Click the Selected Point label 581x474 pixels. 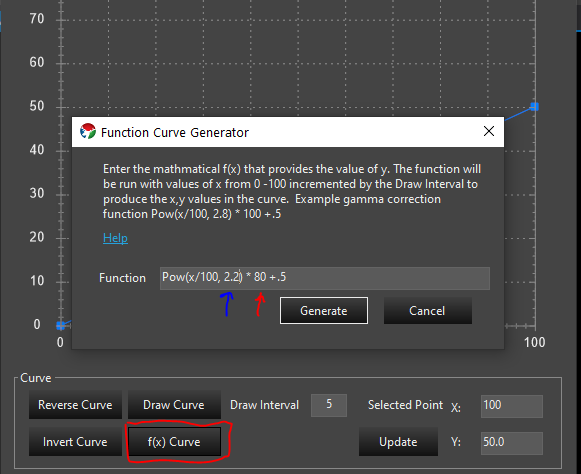405,405
